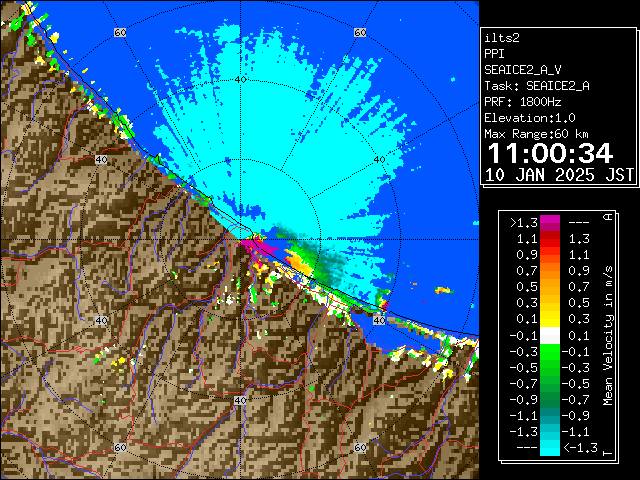
Task: Select the 'Task: SEAICE2_A' line
Action: pos(537,86)
